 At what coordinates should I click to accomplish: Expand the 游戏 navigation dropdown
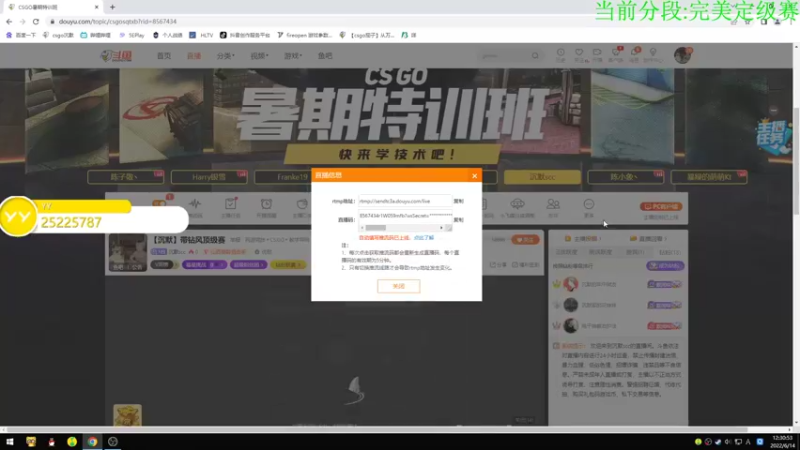click(x=292, y=56)
